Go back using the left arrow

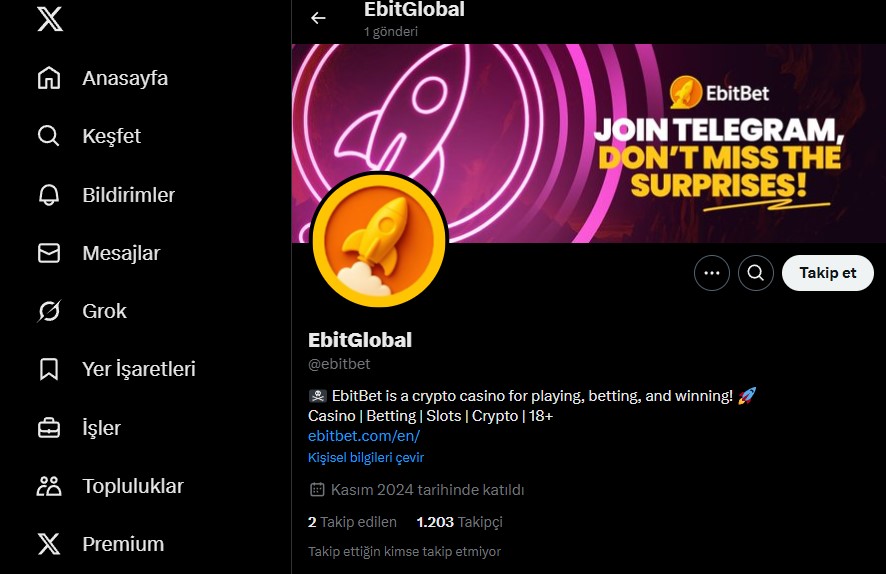click(x=318, y=18)
